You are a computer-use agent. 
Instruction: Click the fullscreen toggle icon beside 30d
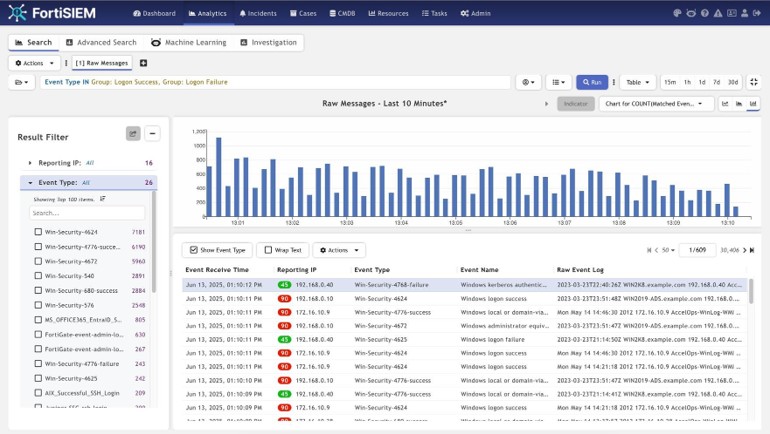[x=753, y=82]
